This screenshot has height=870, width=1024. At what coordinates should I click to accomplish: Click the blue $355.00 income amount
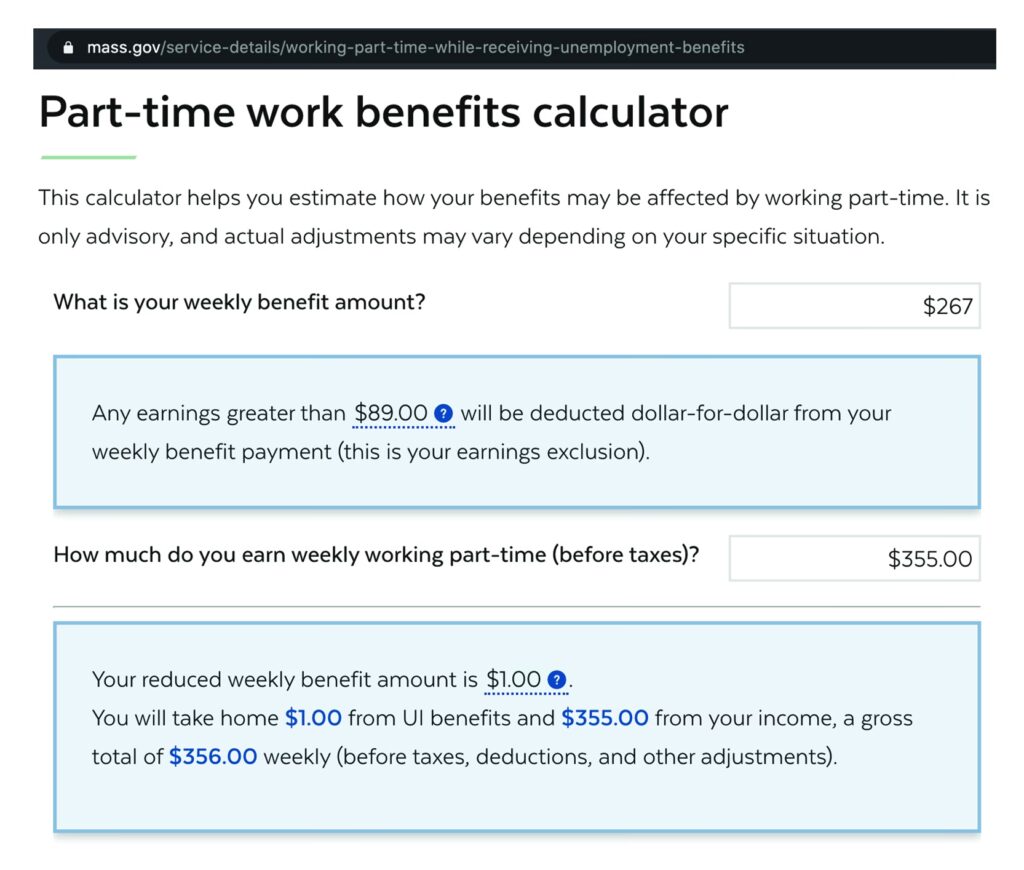tap(605, 718)
